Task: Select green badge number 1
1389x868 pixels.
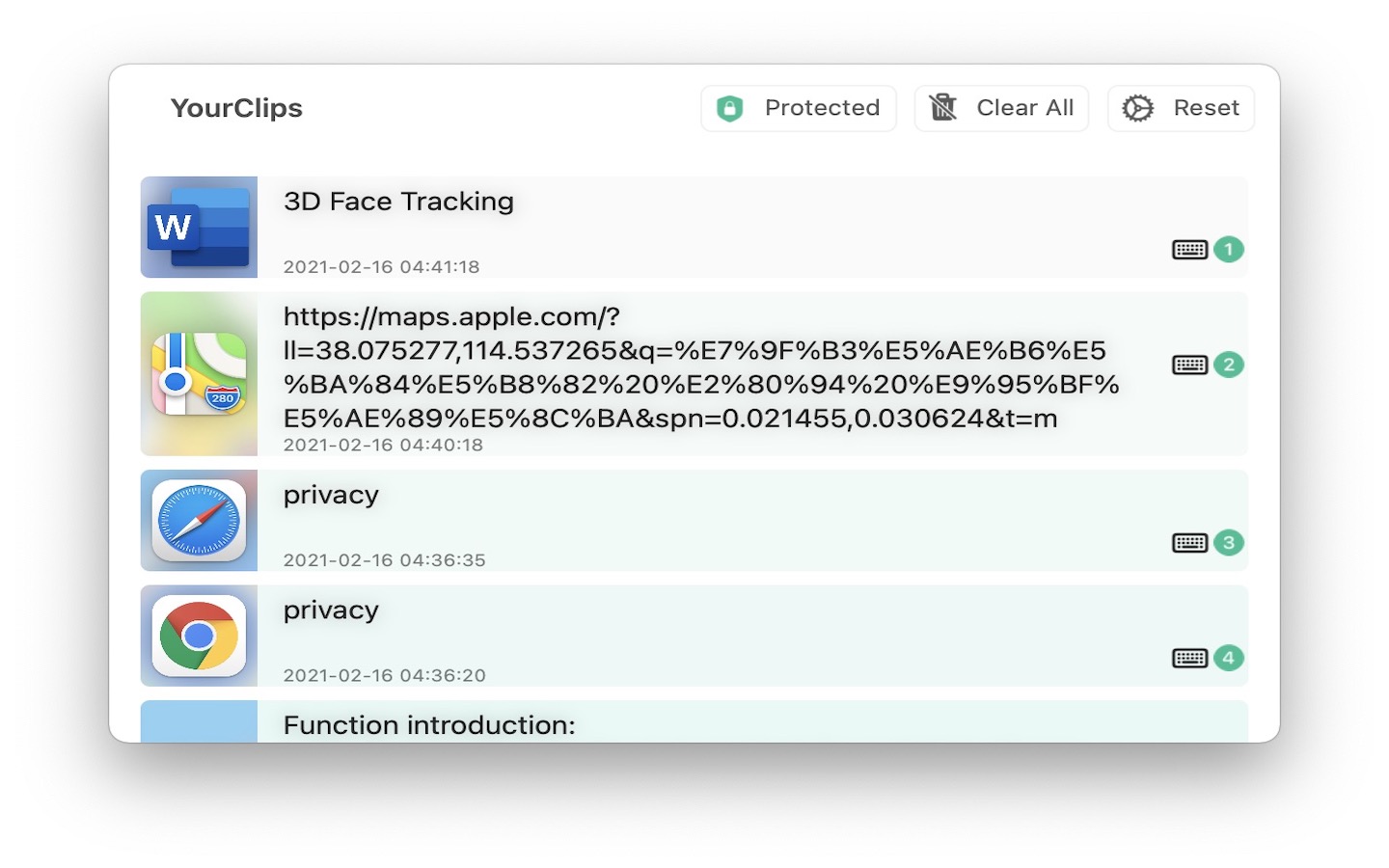Action: 1228,250
